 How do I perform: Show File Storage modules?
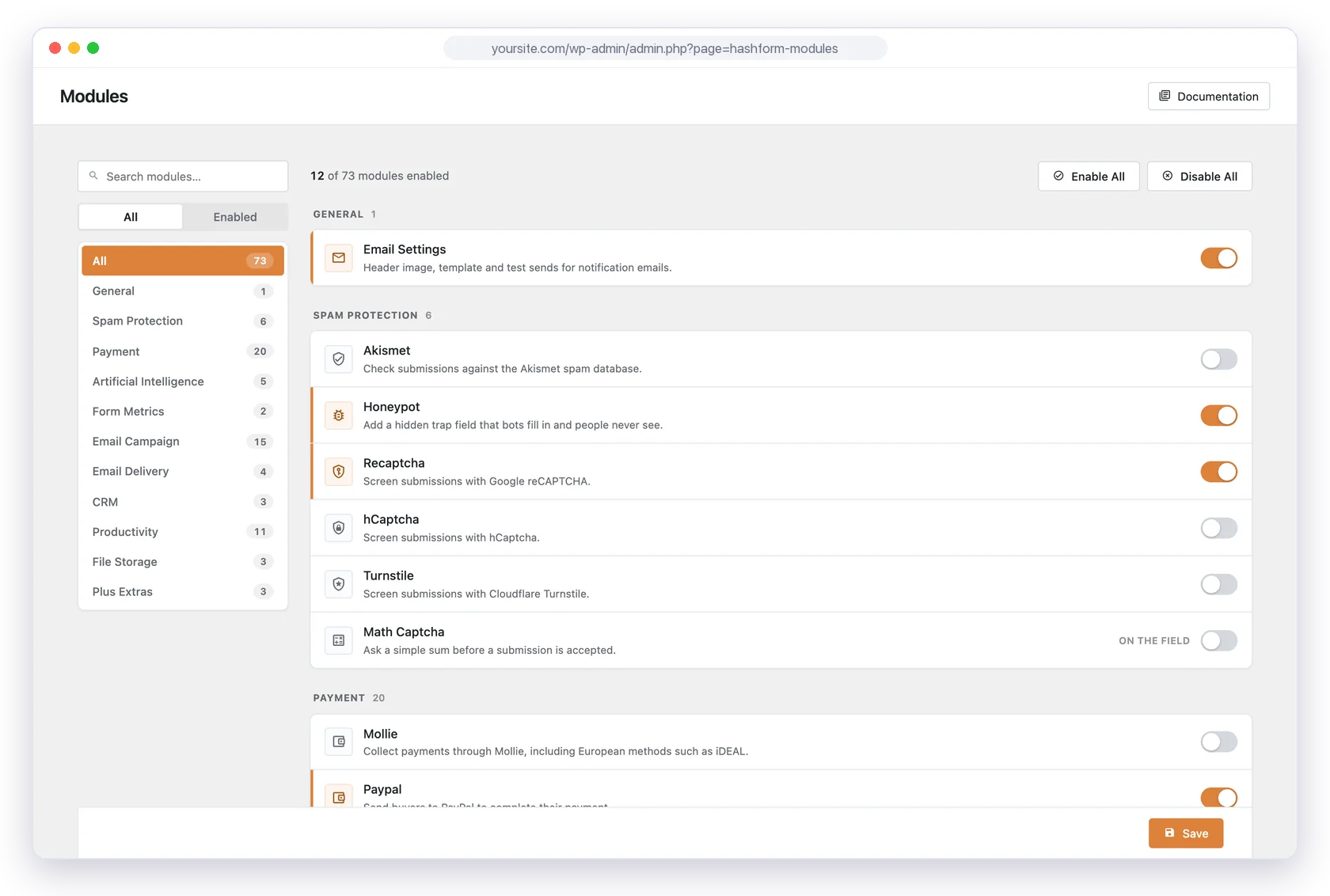(x=183, y=562)
